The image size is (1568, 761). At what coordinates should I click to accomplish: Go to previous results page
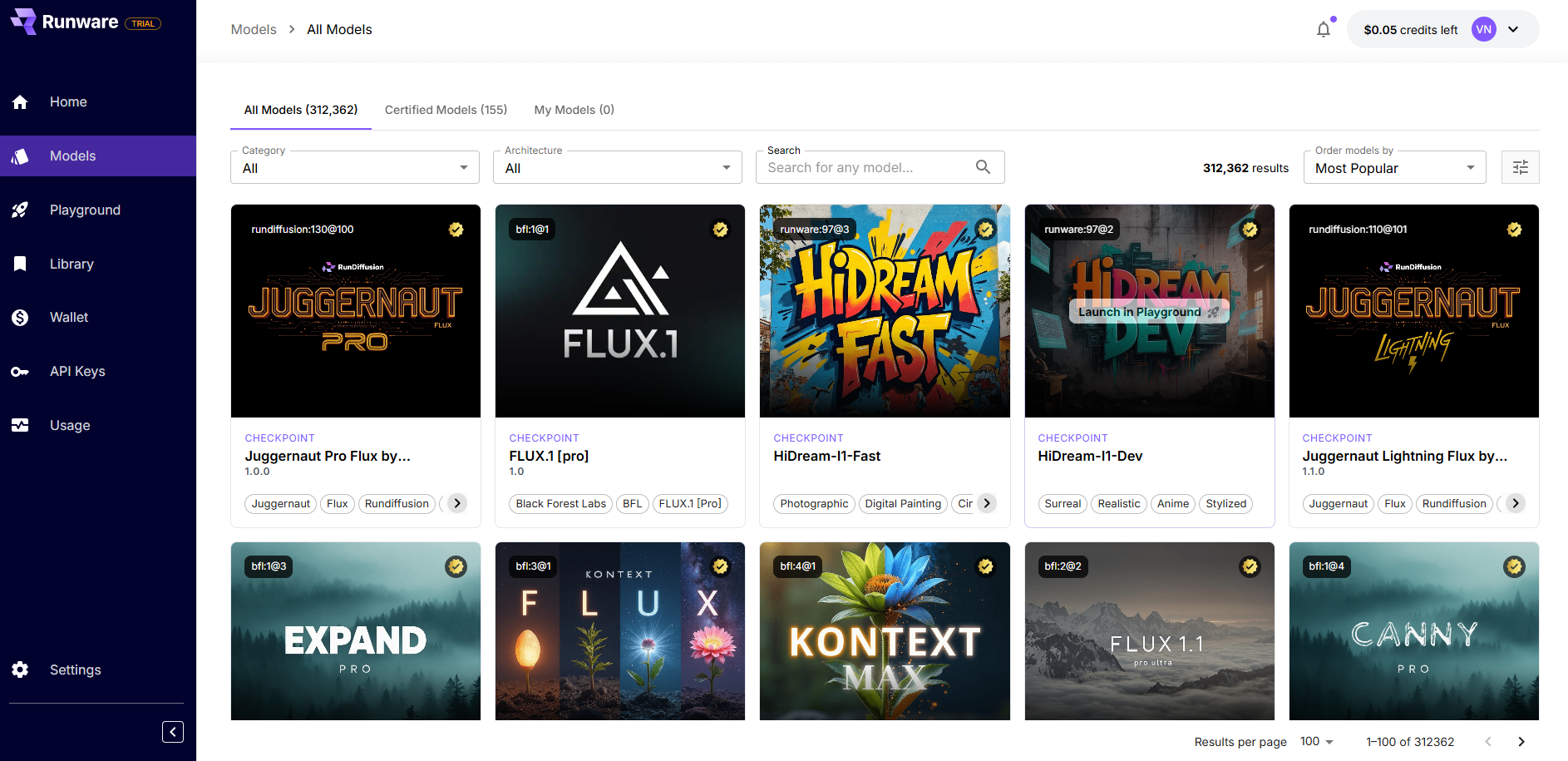pos(1488,742)
